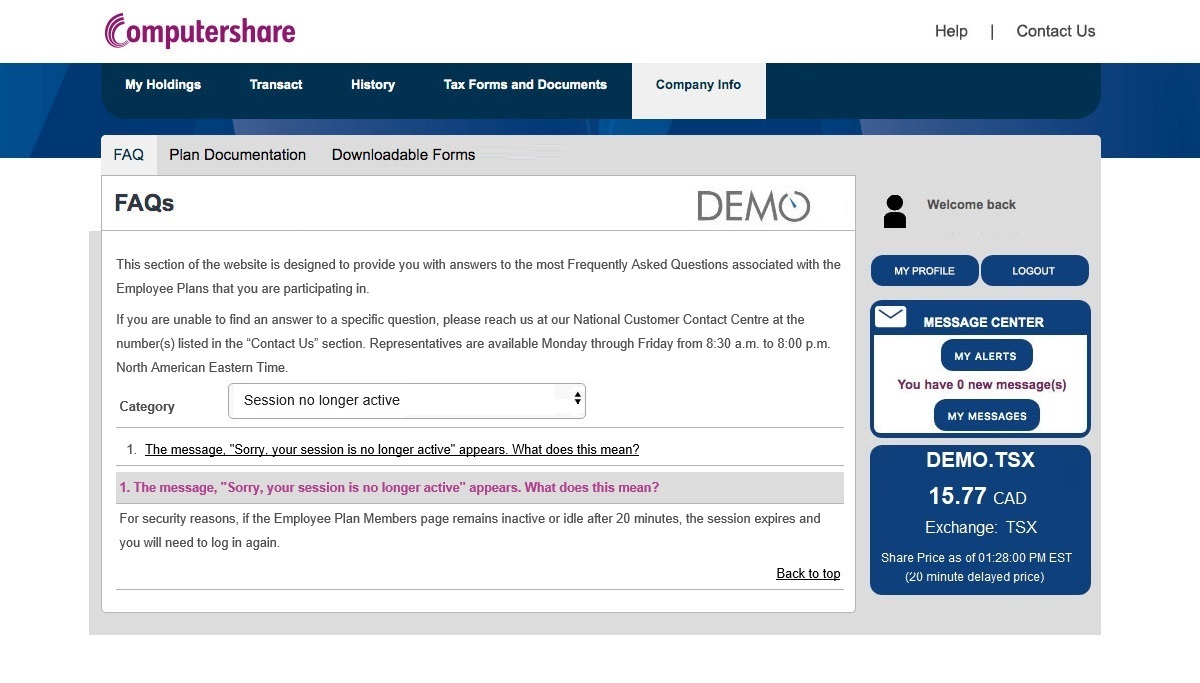This screenshot has width=1200, height=683.
Task: Click the Category dropdown arrows
Action: click(x=577, y=400)
